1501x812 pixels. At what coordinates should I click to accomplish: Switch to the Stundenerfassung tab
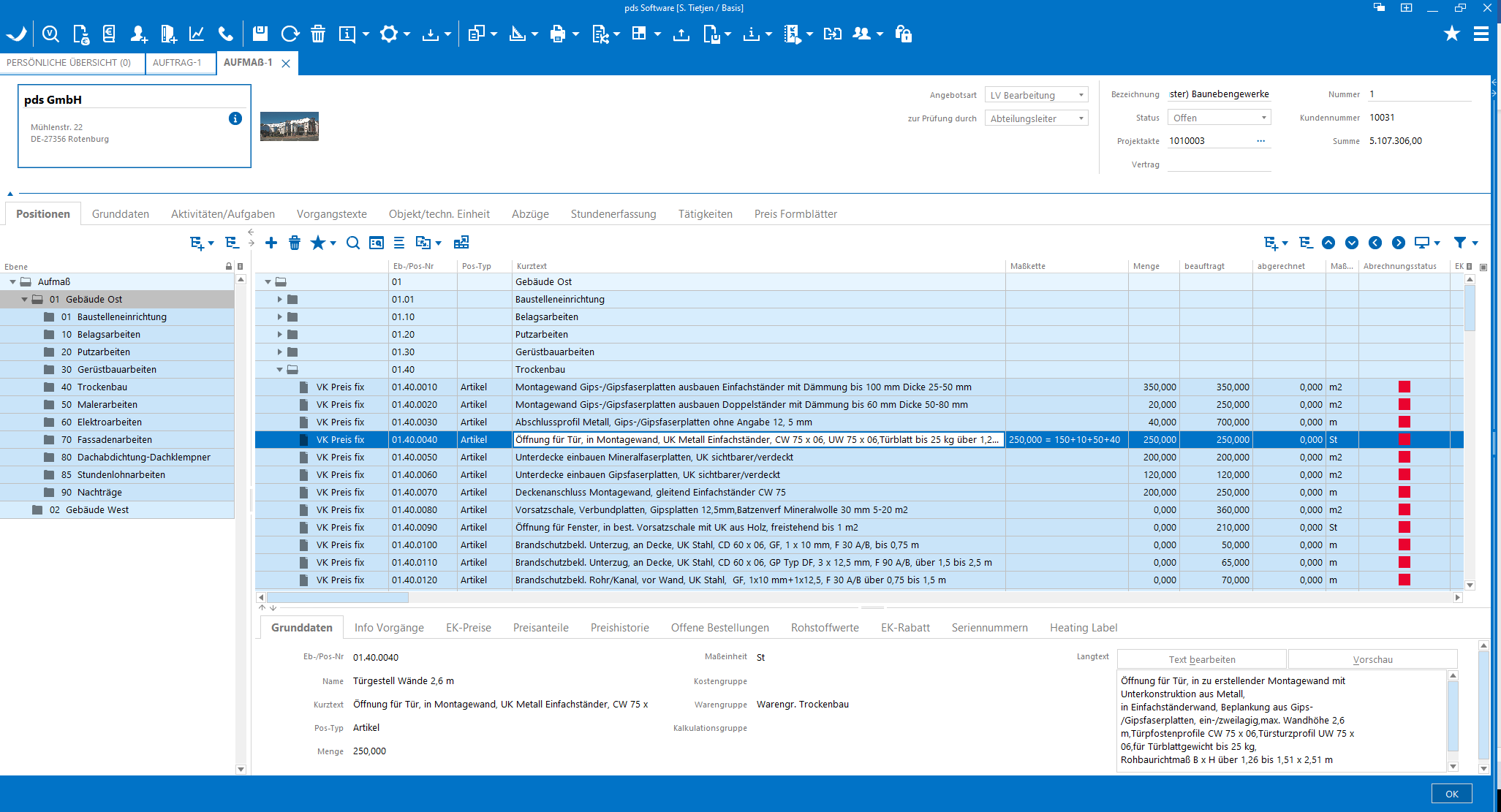click(x=613, y=214)
